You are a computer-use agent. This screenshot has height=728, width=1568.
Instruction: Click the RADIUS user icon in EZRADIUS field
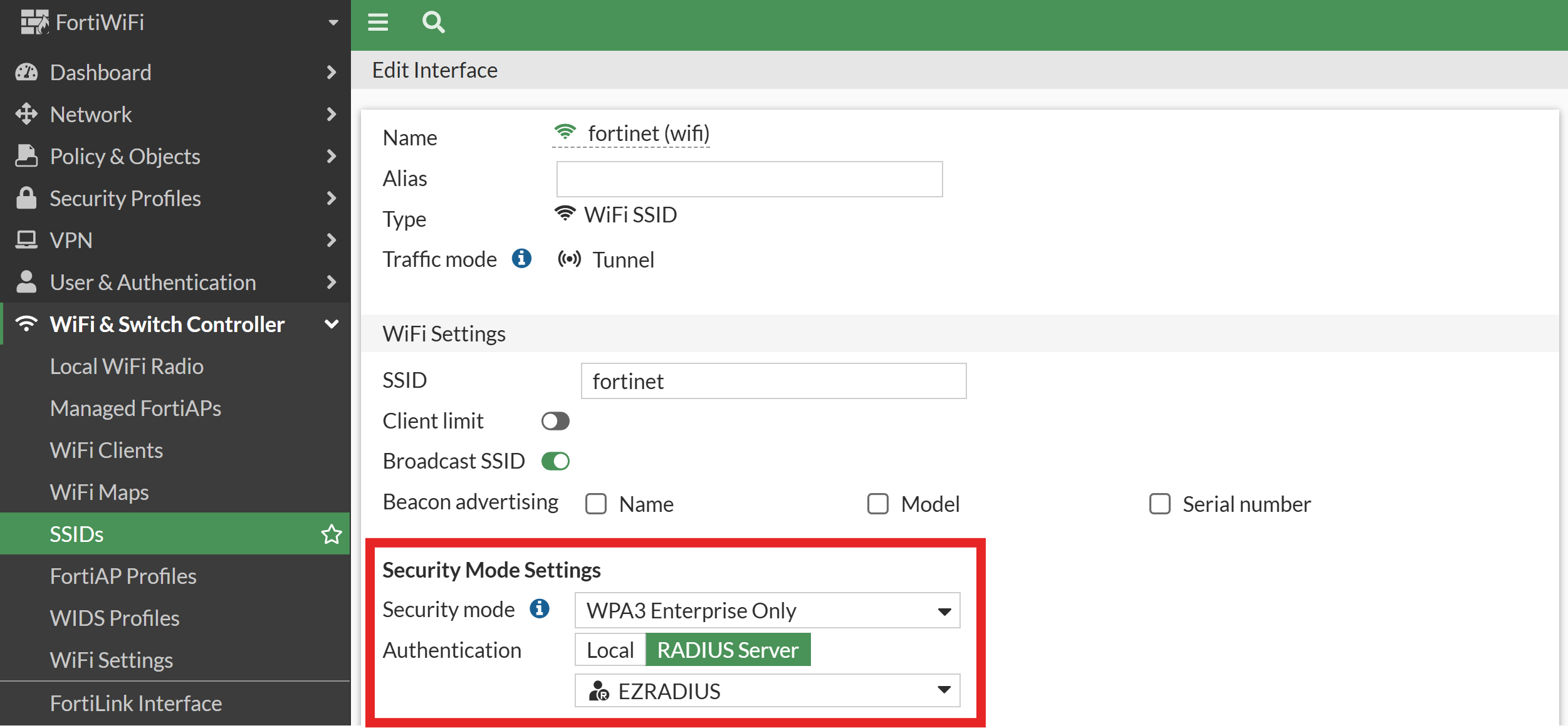pyautogui.click(x=597, y=691)
